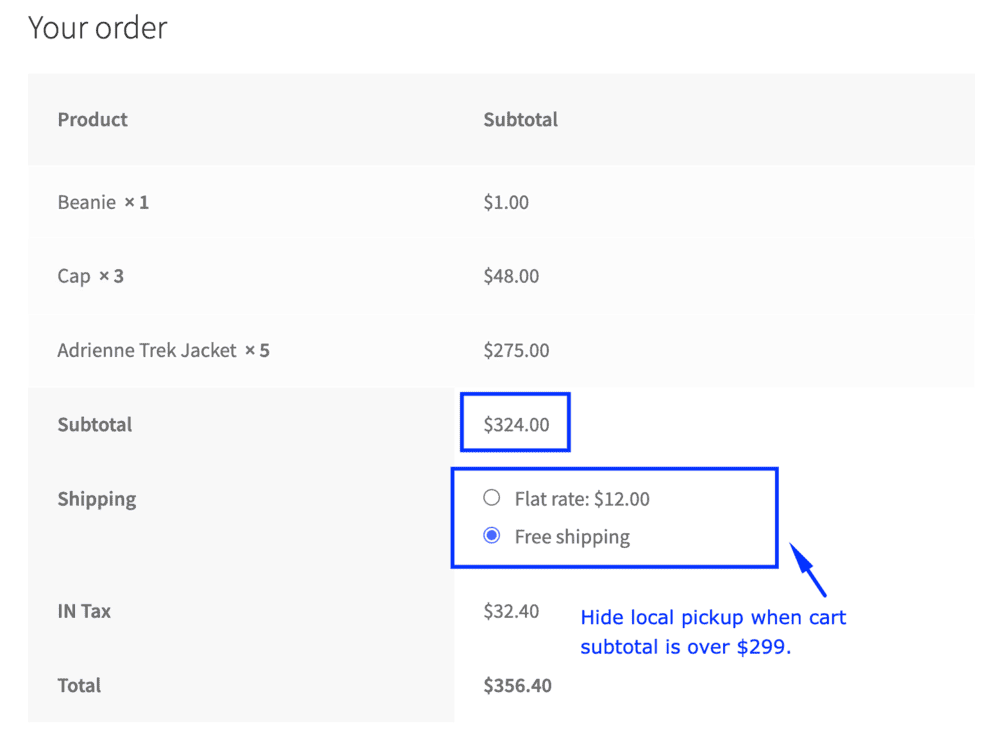The width and height of the screenshot is (1000, 737).
Task: Click the $275.00 jacket subtotal
Action: pyautogui.click(x=516, y=350)
